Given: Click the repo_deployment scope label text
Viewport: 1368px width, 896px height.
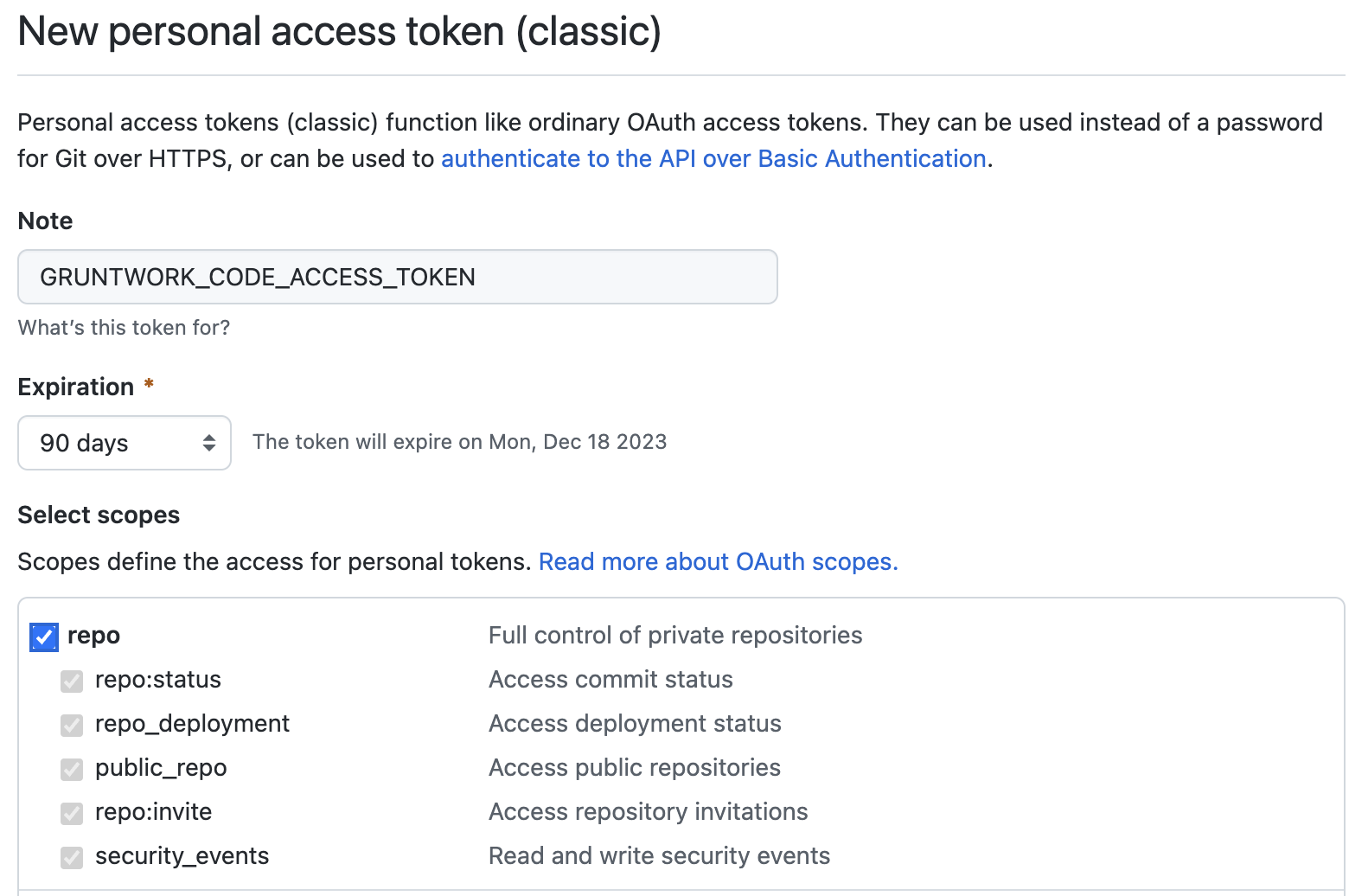Looking at the screenshot, I should (x=192, y=724).
